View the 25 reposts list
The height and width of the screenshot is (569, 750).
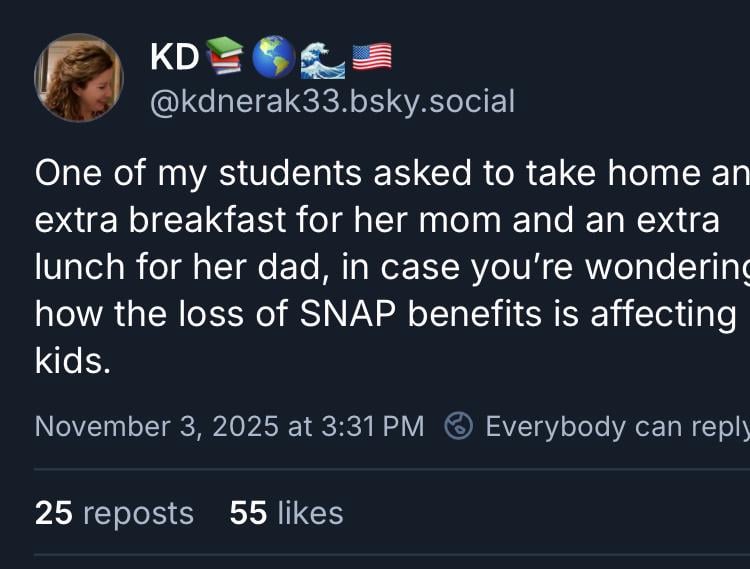(114, 513)
